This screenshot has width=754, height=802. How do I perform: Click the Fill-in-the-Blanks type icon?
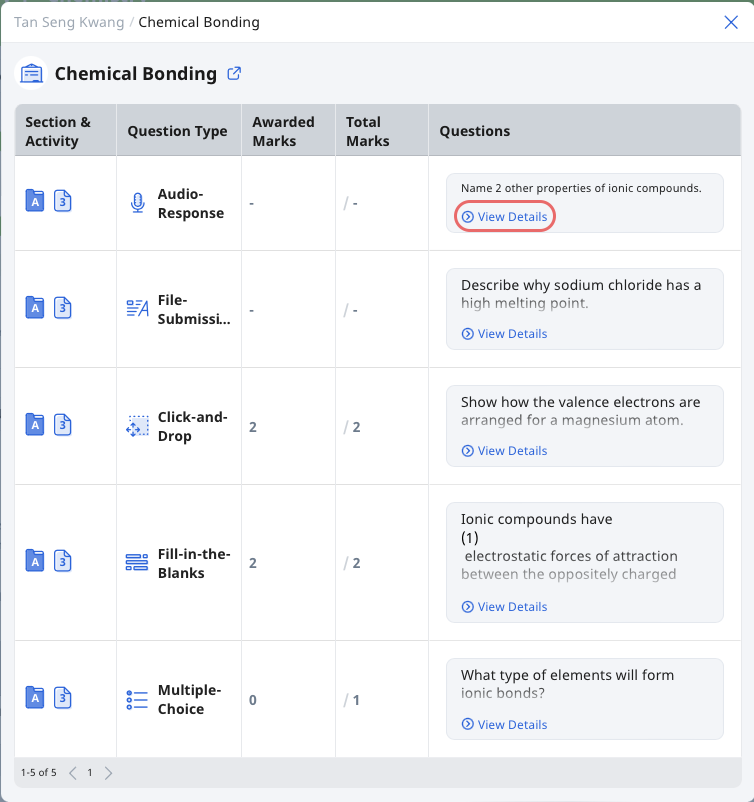tap(137, 562)
